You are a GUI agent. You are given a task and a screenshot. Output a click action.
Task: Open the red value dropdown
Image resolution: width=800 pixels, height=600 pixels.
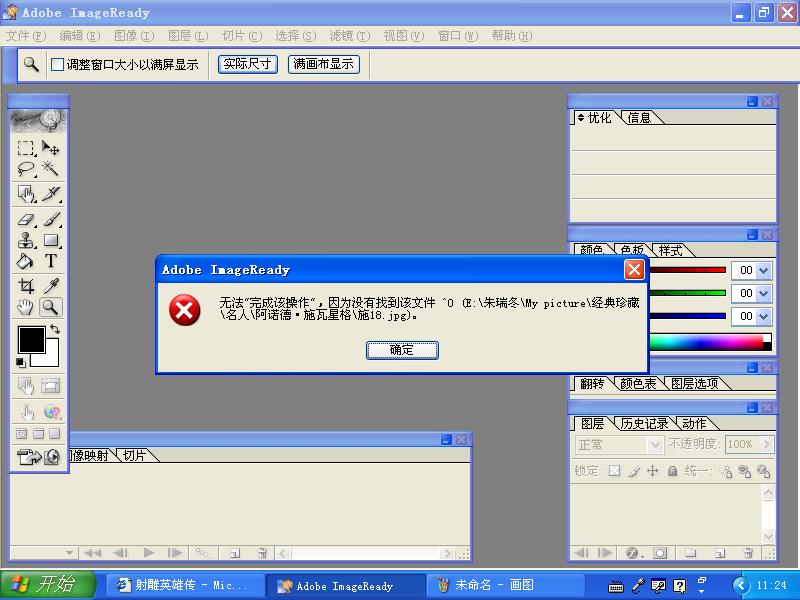[763, 270]
